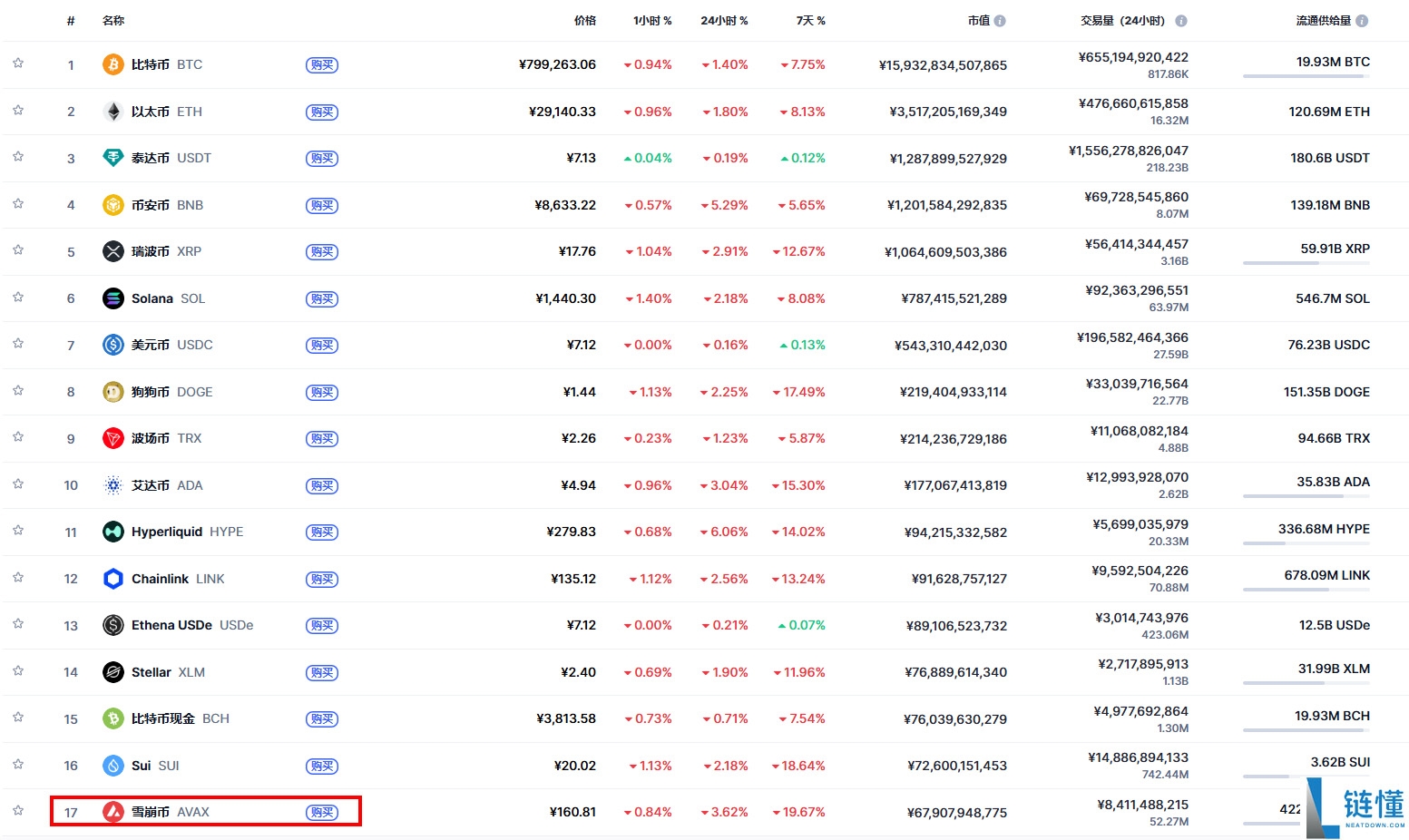Click the USDT 24h volume ¥1,556,278,826,047
The width and height of the screenshot is (1409, 840).
point(1129,151)
